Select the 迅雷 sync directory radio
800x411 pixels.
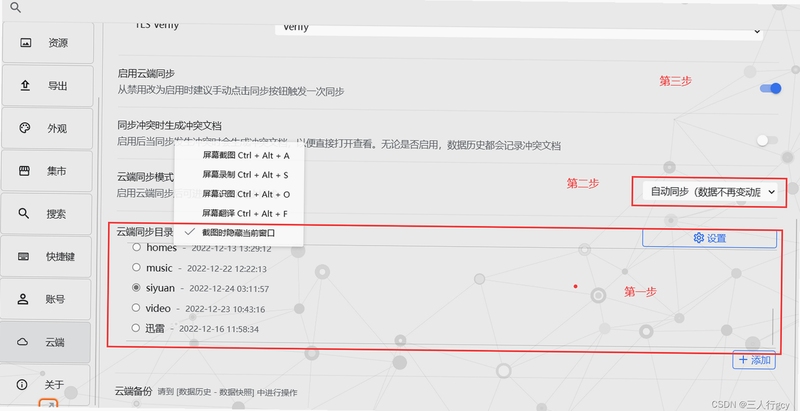pyautogui.click(x=136, y=328)
